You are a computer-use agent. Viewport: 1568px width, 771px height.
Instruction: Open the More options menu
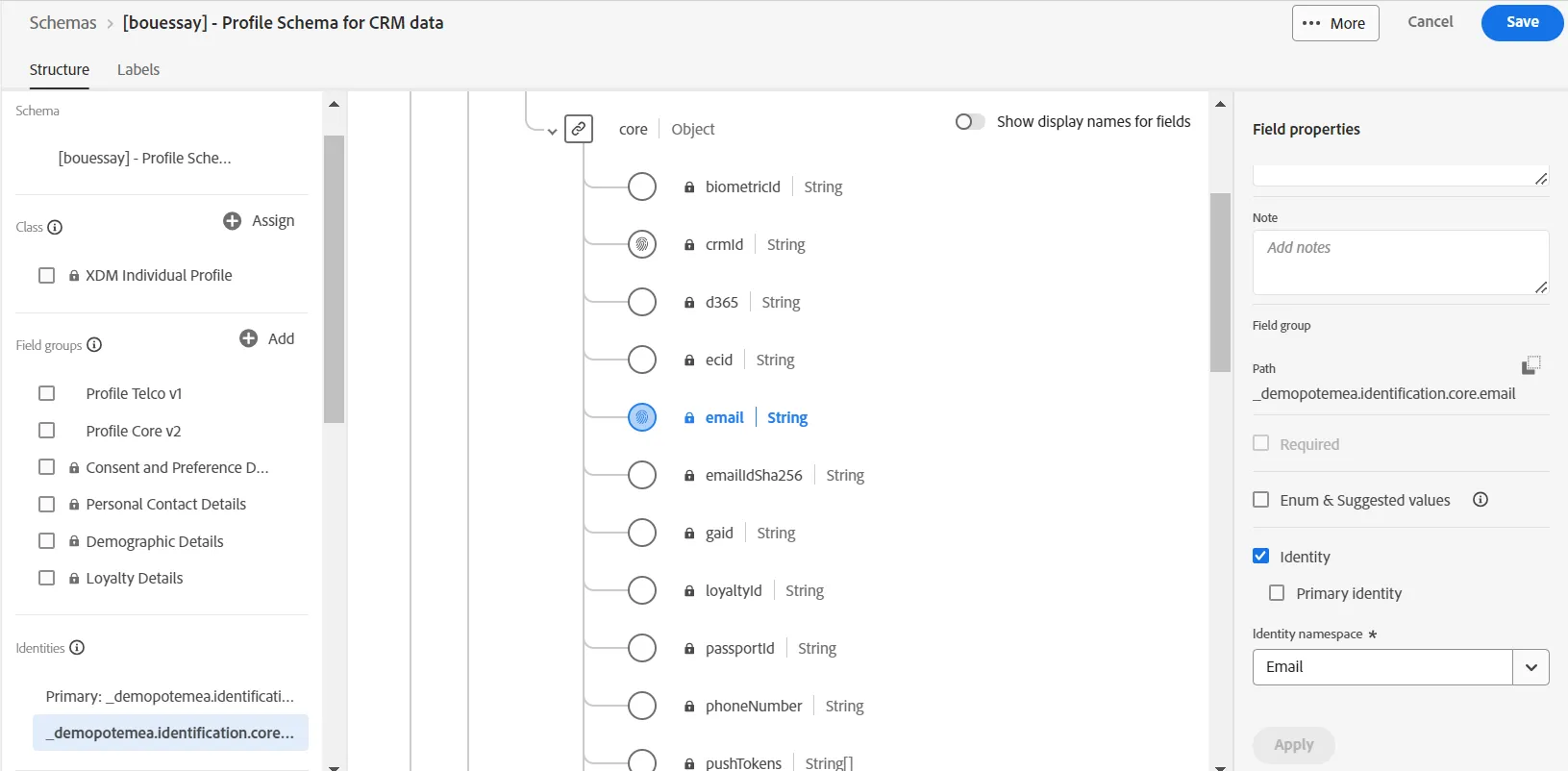(x=1335, y=23)
